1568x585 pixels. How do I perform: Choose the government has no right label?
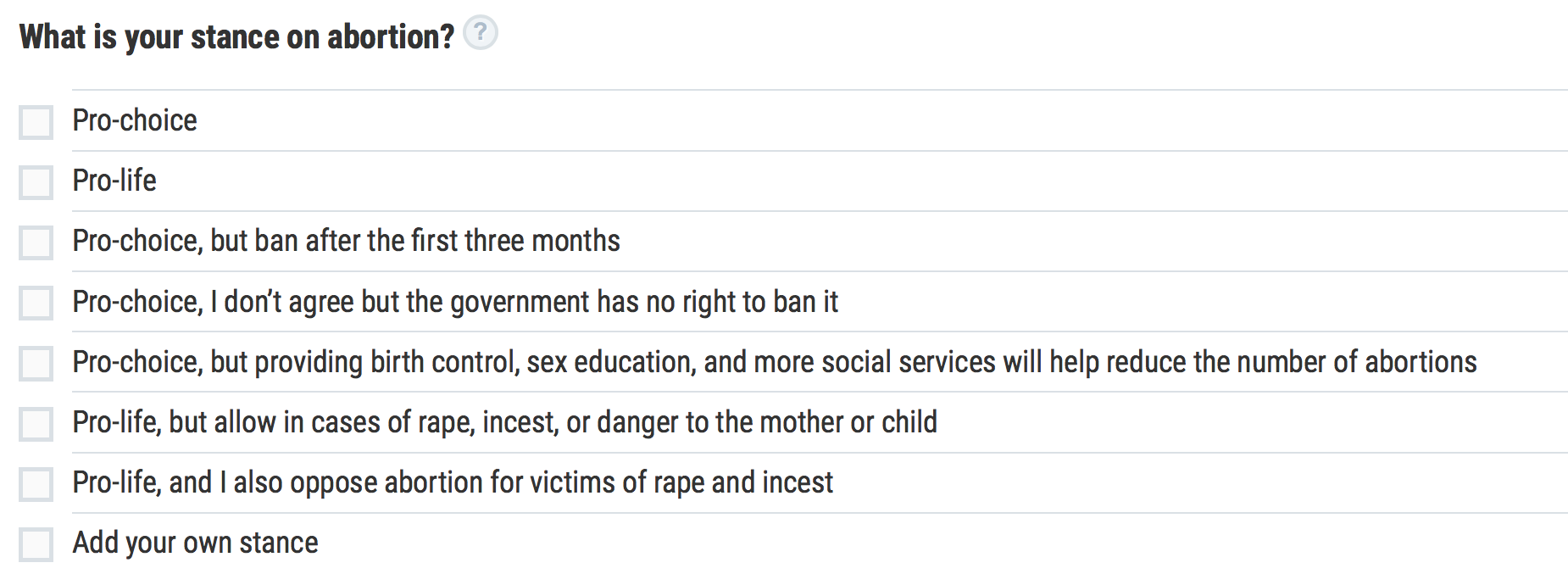(x=455, y=302)
